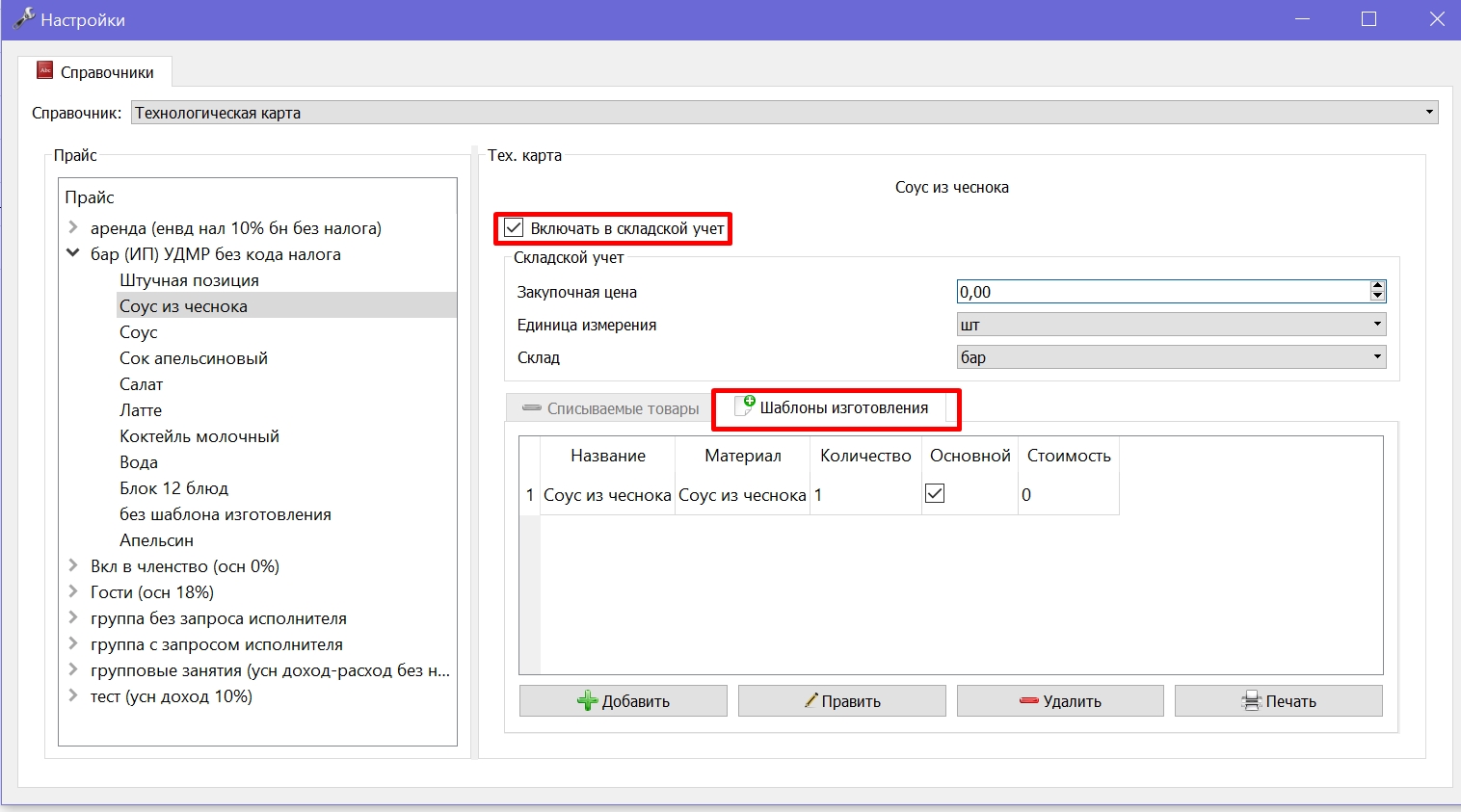Click the Основной column header
This screenshot has height=812, width=1461.
click(970, 456)
